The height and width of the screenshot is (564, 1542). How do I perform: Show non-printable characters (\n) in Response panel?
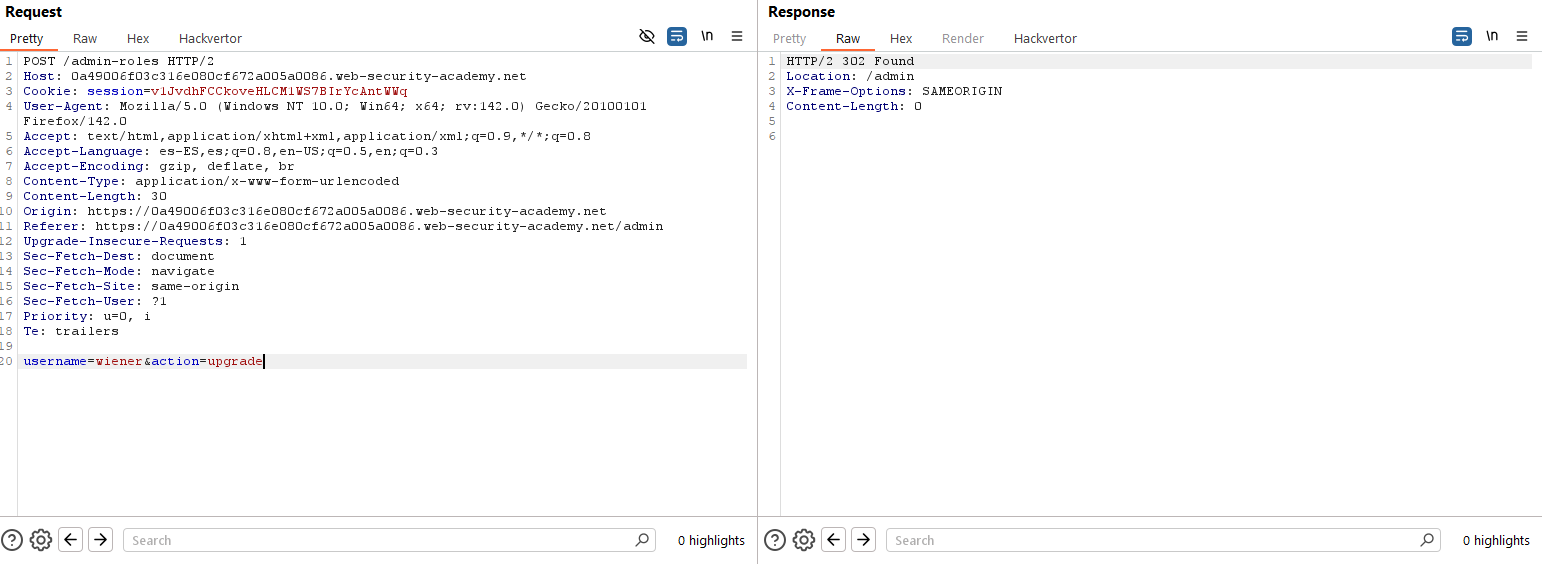coord(1492,36)
